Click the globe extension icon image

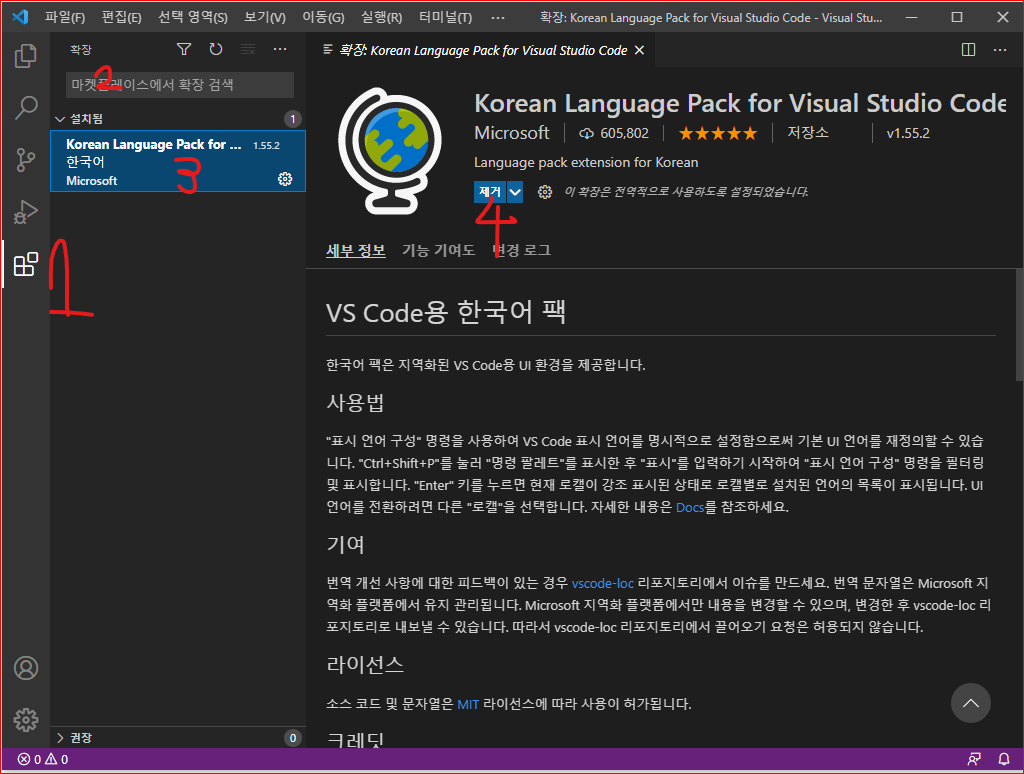390,151
